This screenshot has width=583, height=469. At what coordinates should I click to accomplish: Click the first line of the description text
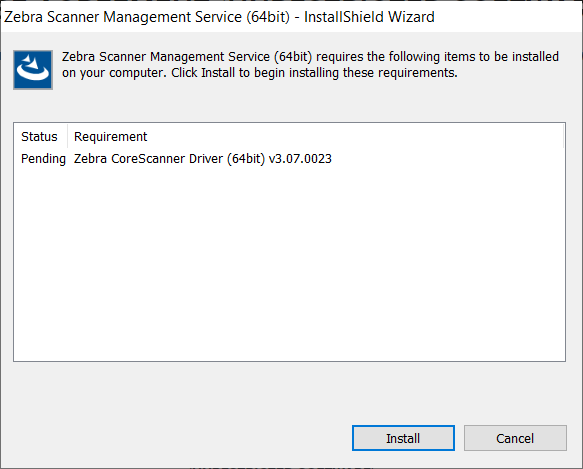310,57
